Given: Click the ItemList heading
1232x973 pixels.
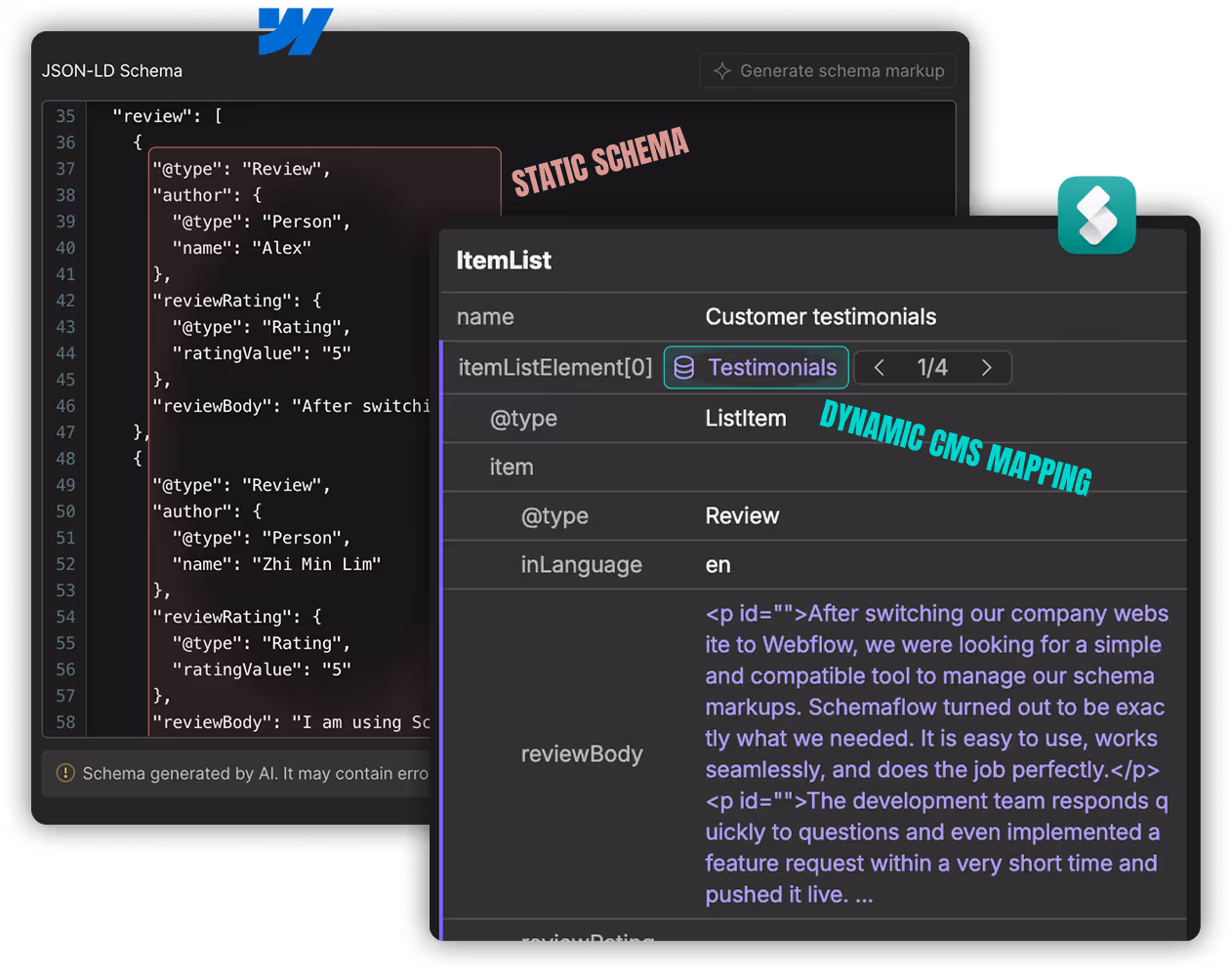Looking at the screenshot, I should coord(504,261).
